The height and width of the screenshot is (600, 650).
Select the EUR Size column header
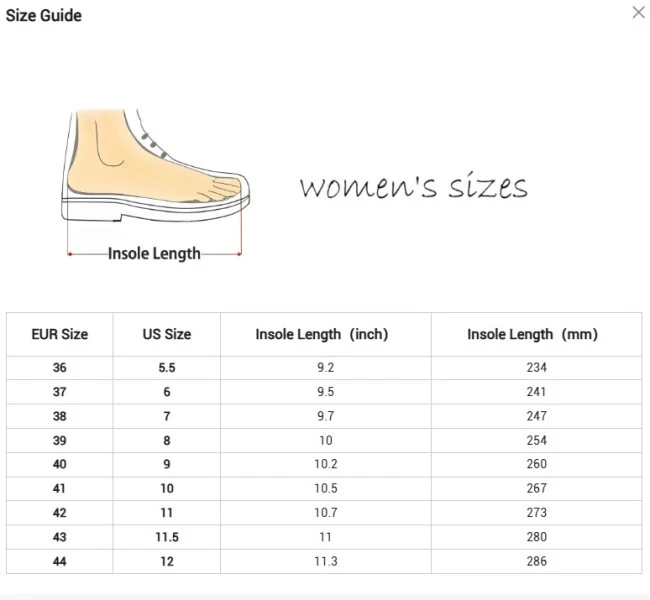tap(60, 334)
